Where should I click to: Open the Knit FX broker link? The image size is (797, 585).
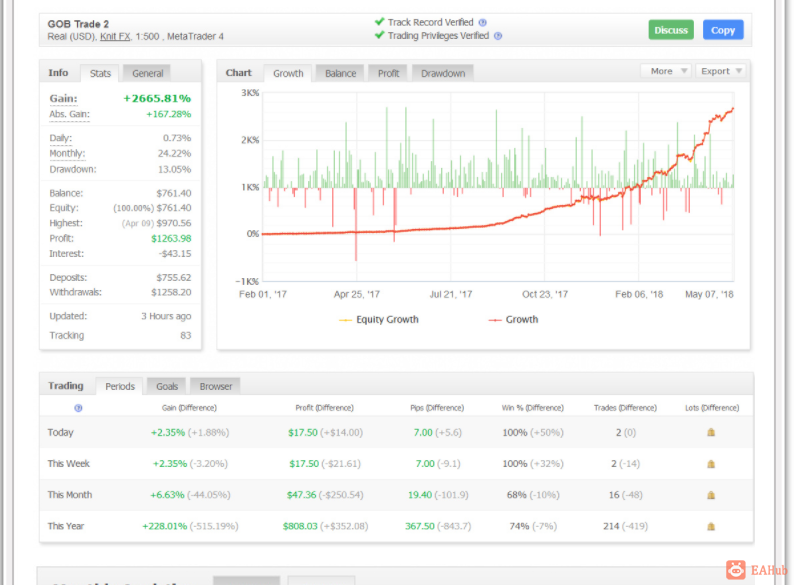[x=117, y=37]
